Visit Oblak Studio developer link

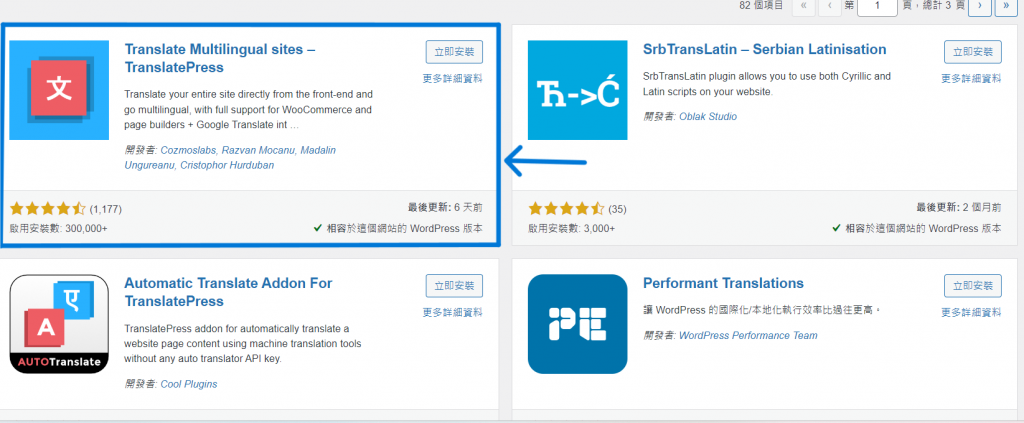[x=708, y=117]
